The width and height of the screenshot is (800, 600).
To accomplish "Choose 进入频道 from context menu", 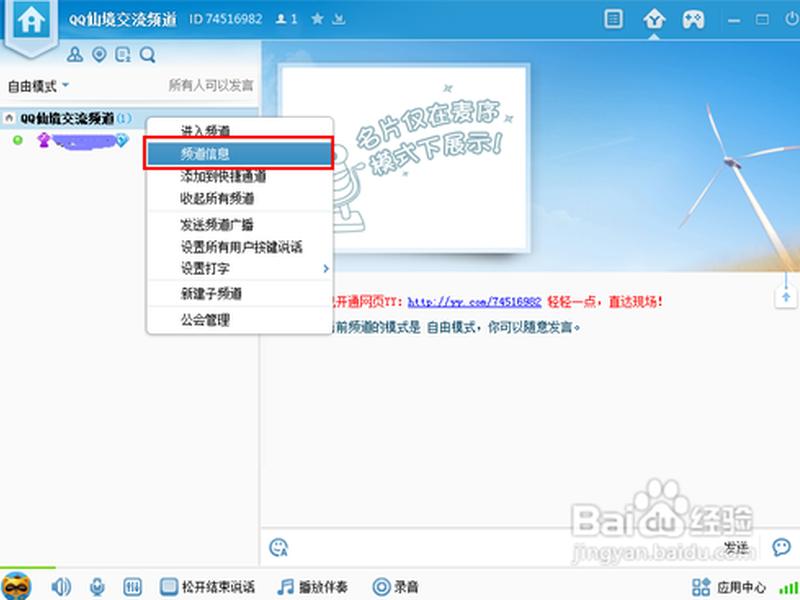I will point(240,130).
